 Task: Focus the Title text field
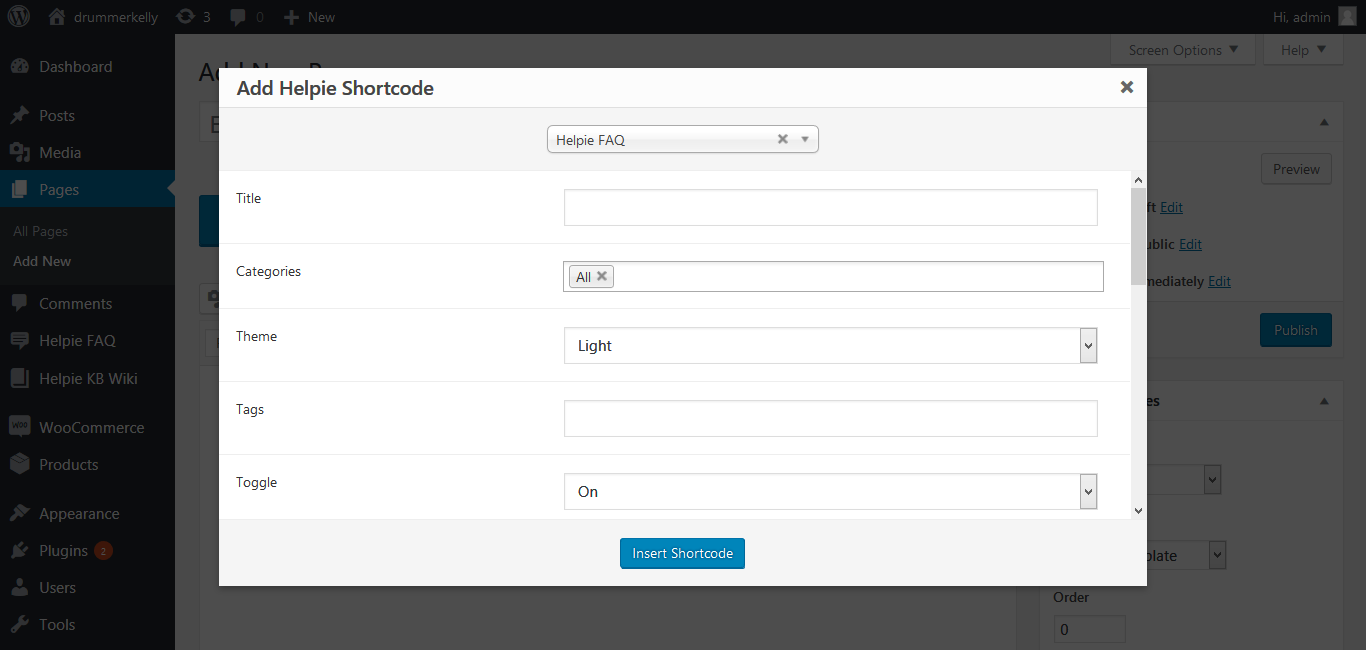point(830,208)
